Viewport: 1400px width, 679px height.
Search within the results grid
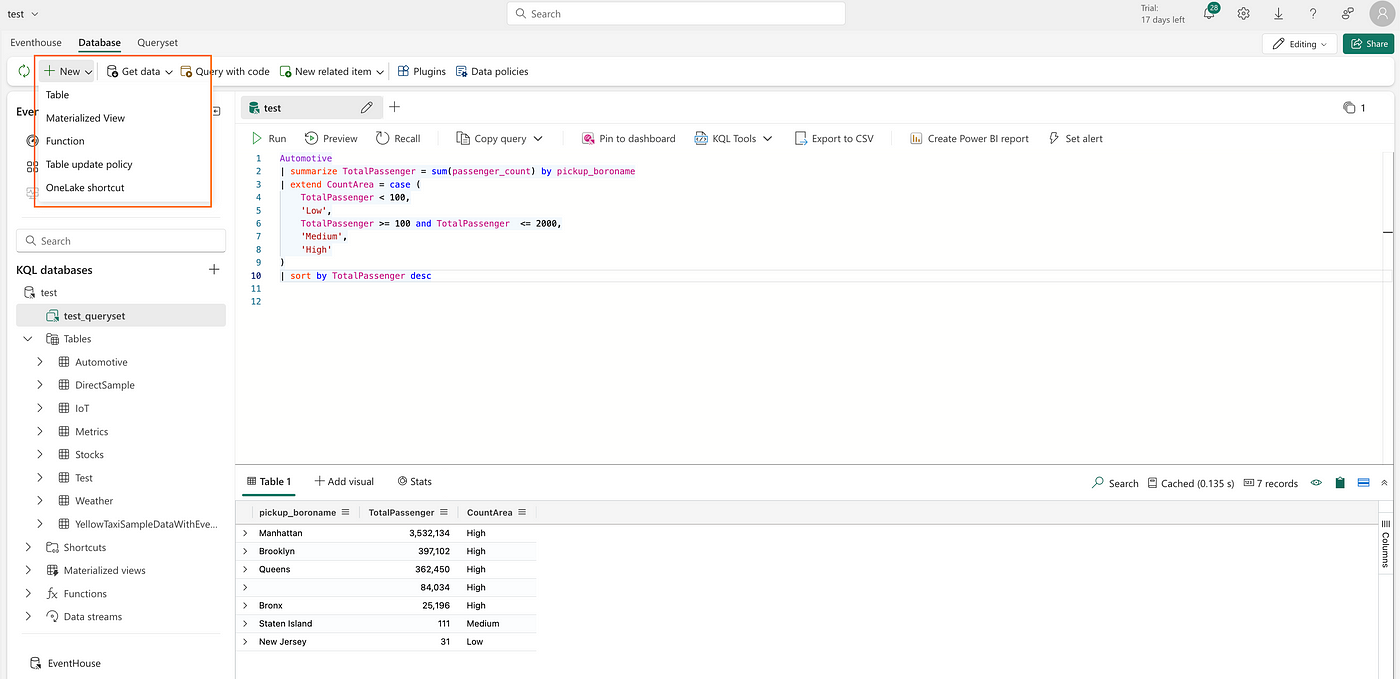coord(1115,483)
